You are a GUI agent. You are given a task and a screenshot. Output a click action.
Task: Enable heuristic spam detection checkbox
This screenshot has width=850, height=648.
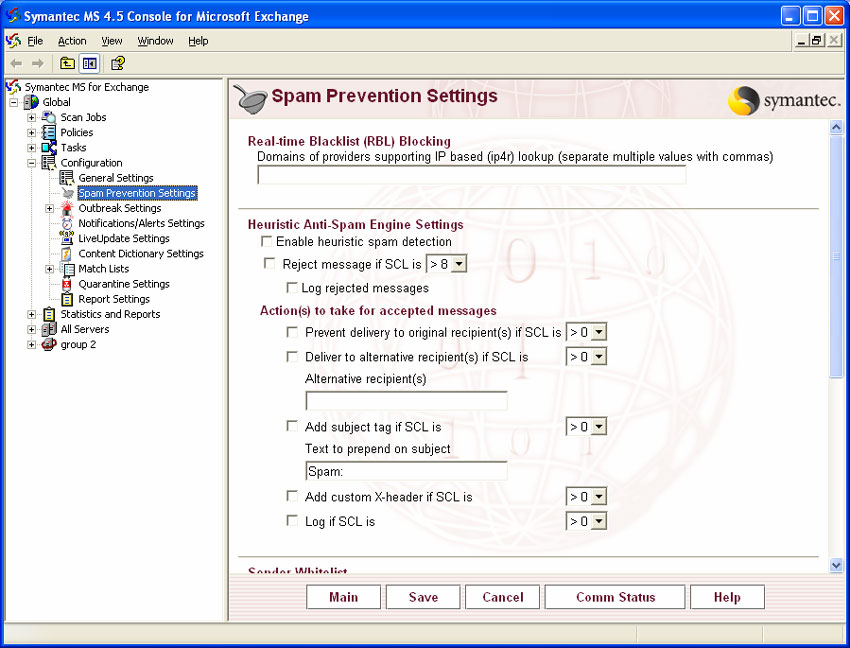coord(267,241)
